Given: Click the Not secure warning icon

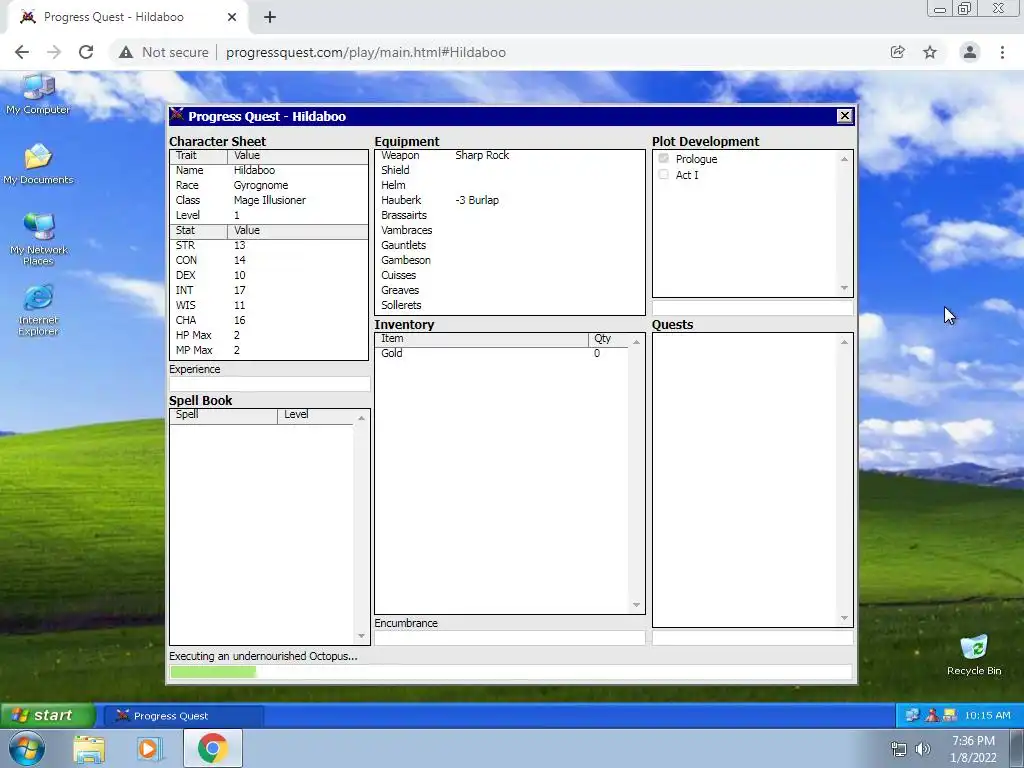Looking at the screenshot, I should coord(125,52).
